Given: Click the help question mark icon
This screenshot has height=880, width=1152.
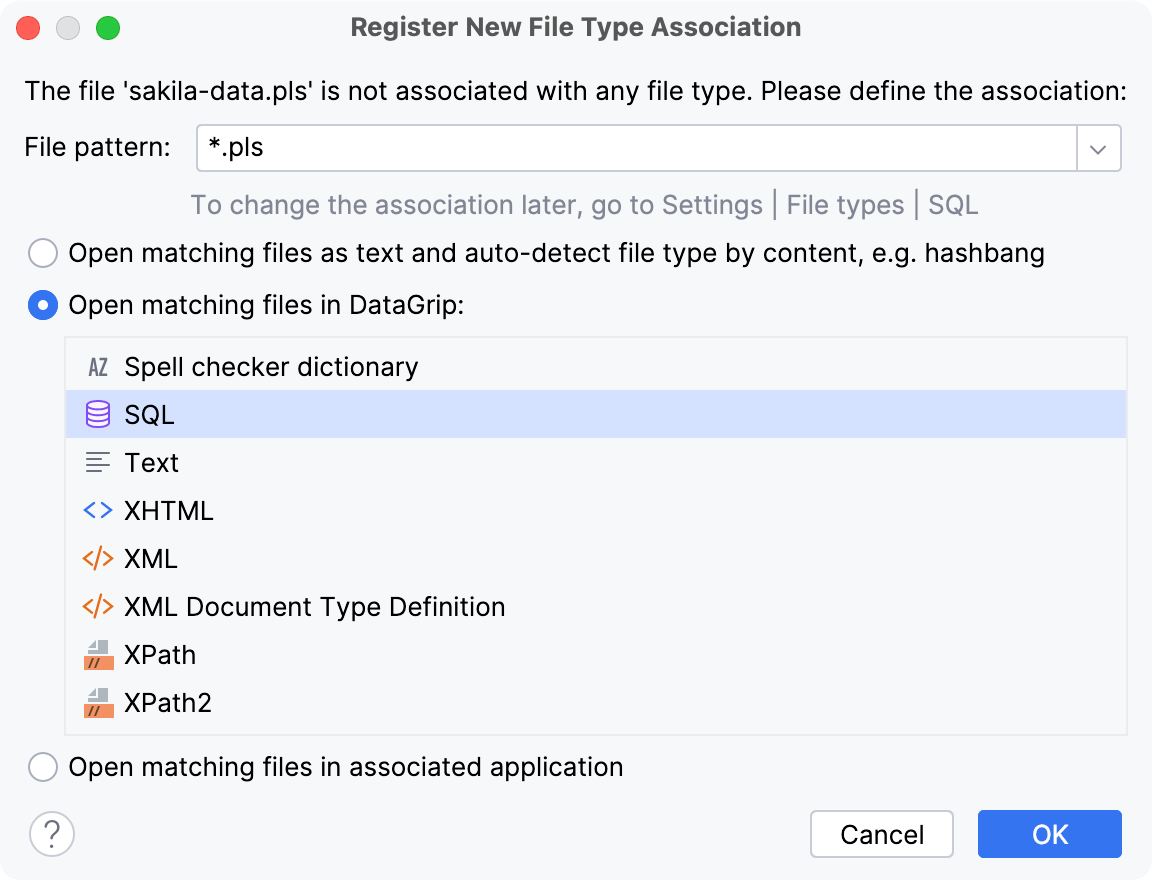Looking at the screenshot, I should pos(51,834).
